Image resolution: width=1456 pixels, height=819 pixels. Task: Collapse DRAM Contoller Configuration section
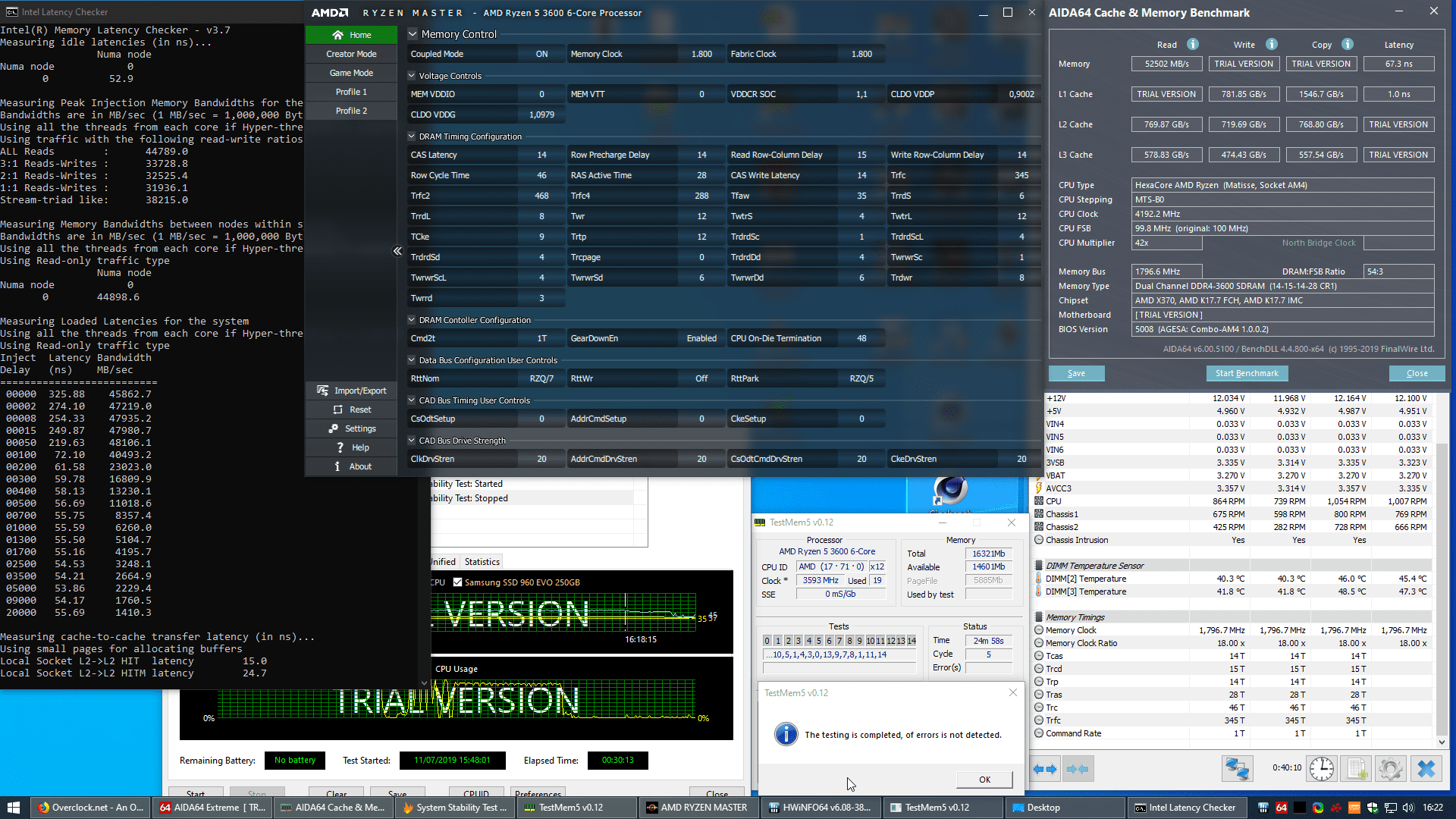[x=412, y=320]
